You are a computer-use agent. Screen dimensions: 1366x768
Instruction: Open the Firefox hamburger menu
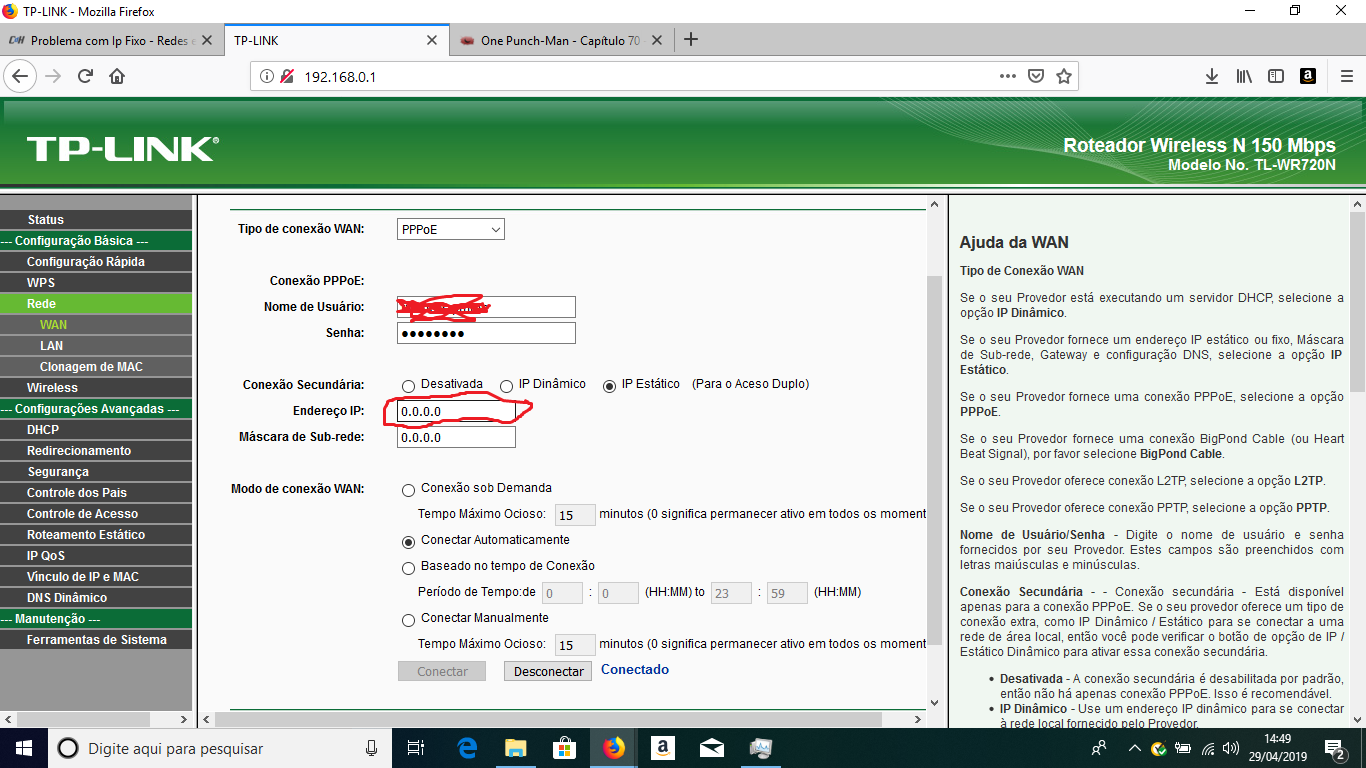tap(1346, 76)
